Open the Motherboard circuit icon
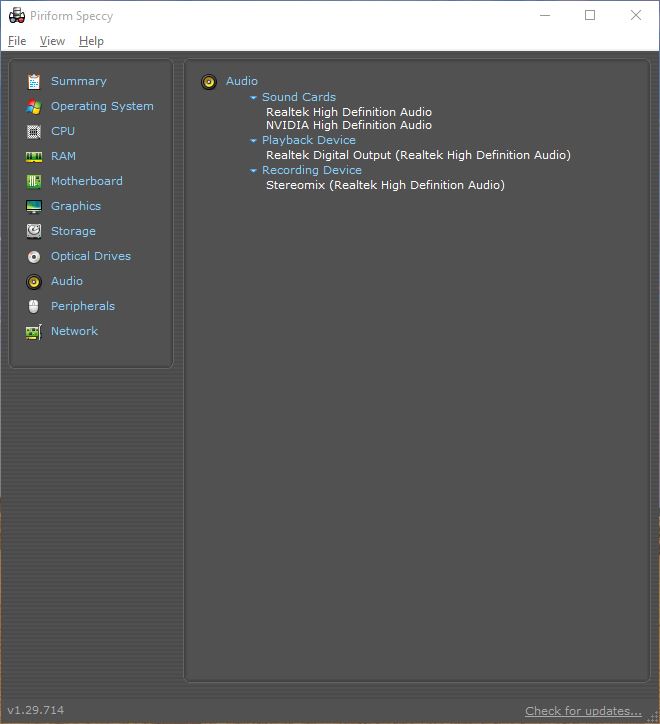The width and height of the screenshot is (660, 724). click(x=34, y=181)
